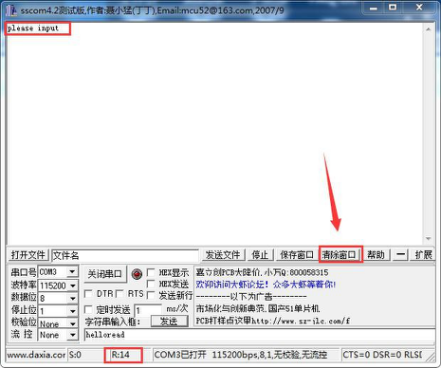
Task: Click the 清除窗口 button
Action: point(340,255)
